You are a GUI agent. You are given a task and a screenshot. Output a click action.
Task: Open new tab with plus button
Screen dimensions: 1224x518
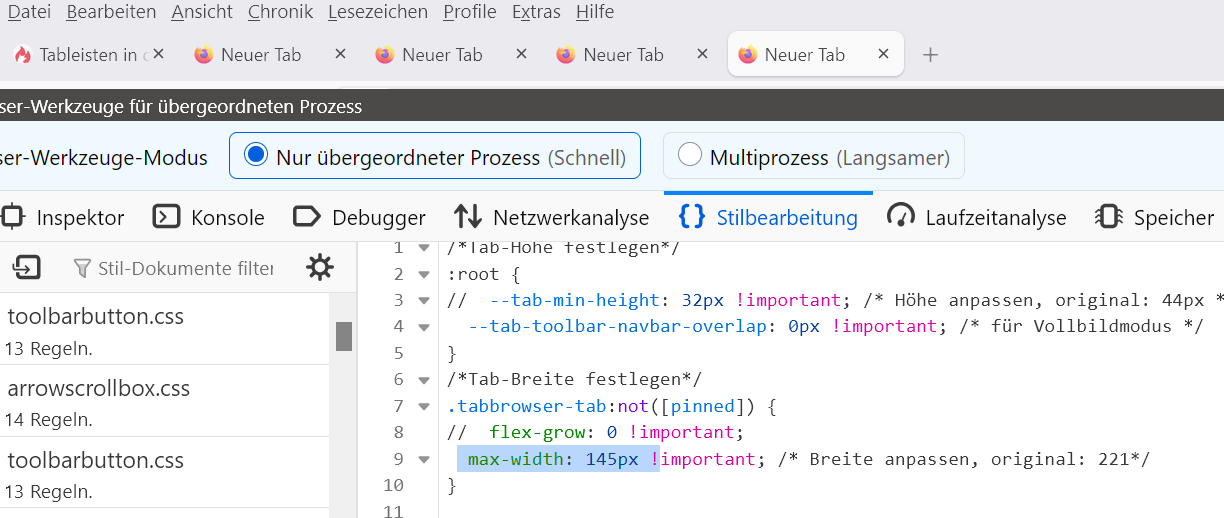tap(930, 55)
